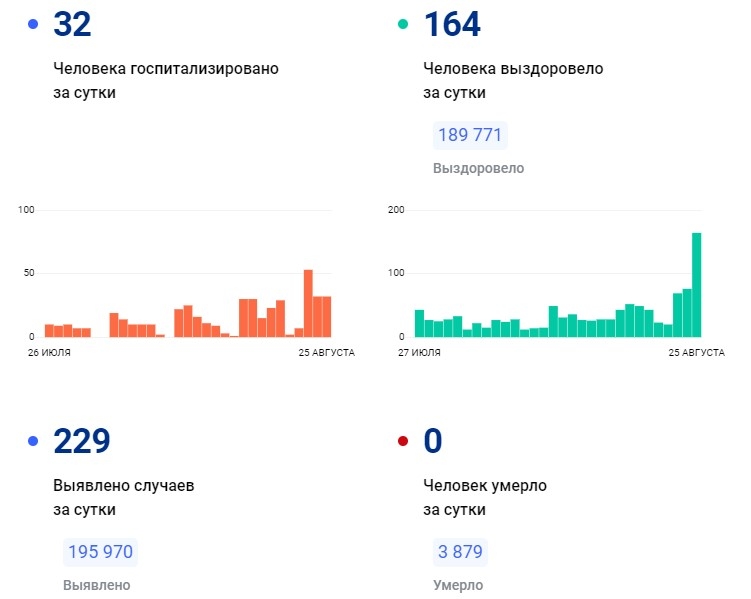The height and width of the screenshot is (599, 751).
Task: Click the large 229 detected cases number
Action: pyautogui.click(x=81, y=440)
